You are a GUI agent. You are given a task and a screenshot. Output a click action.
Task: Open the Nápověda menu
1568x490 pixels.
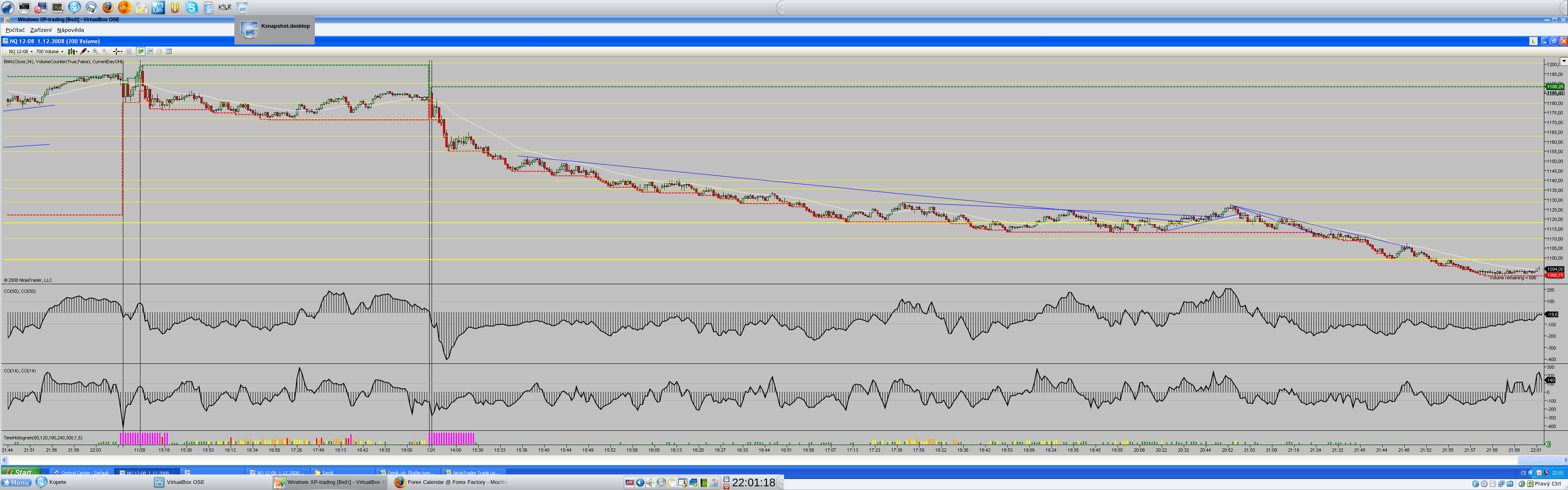coord(71,30)
